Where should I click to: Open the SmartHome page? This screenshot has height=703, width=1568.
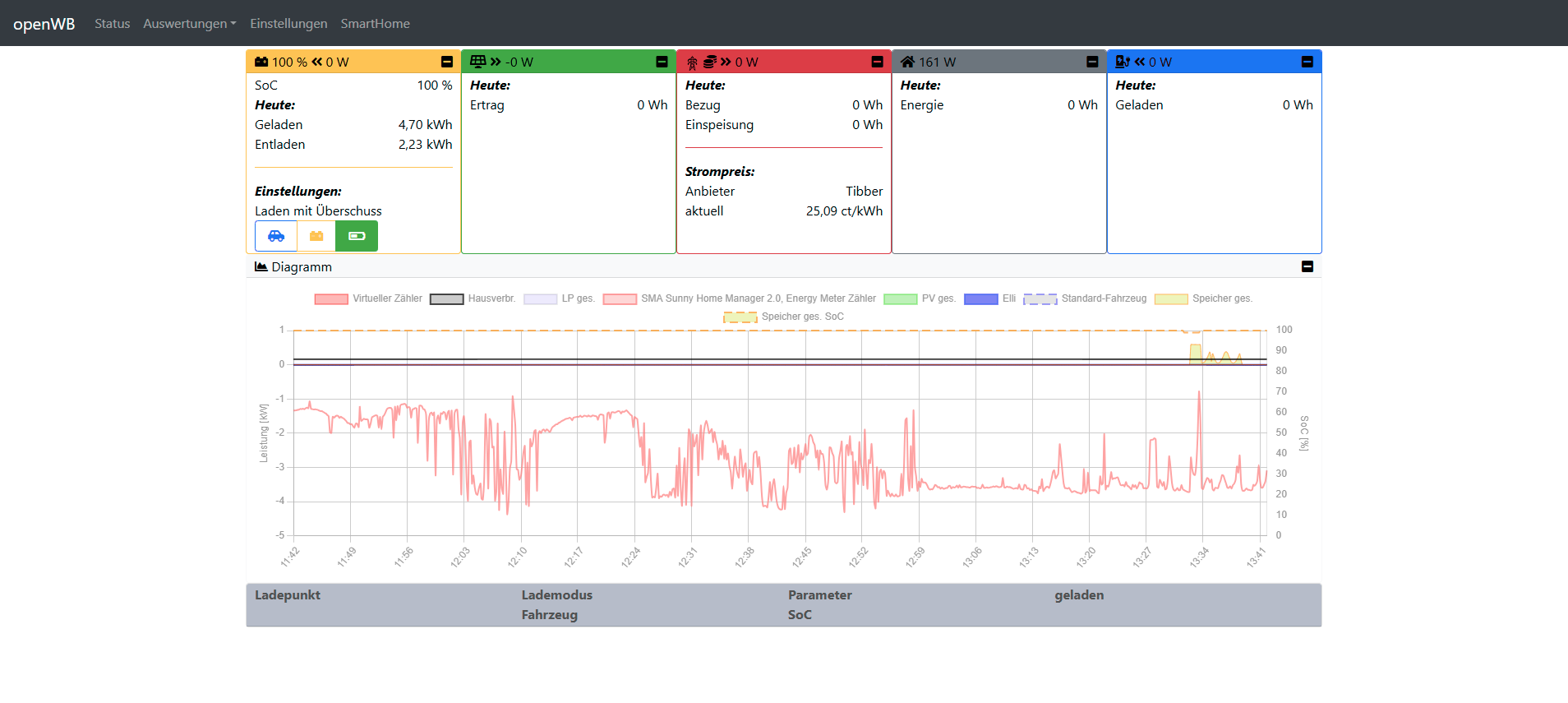[x=376, y=23]
